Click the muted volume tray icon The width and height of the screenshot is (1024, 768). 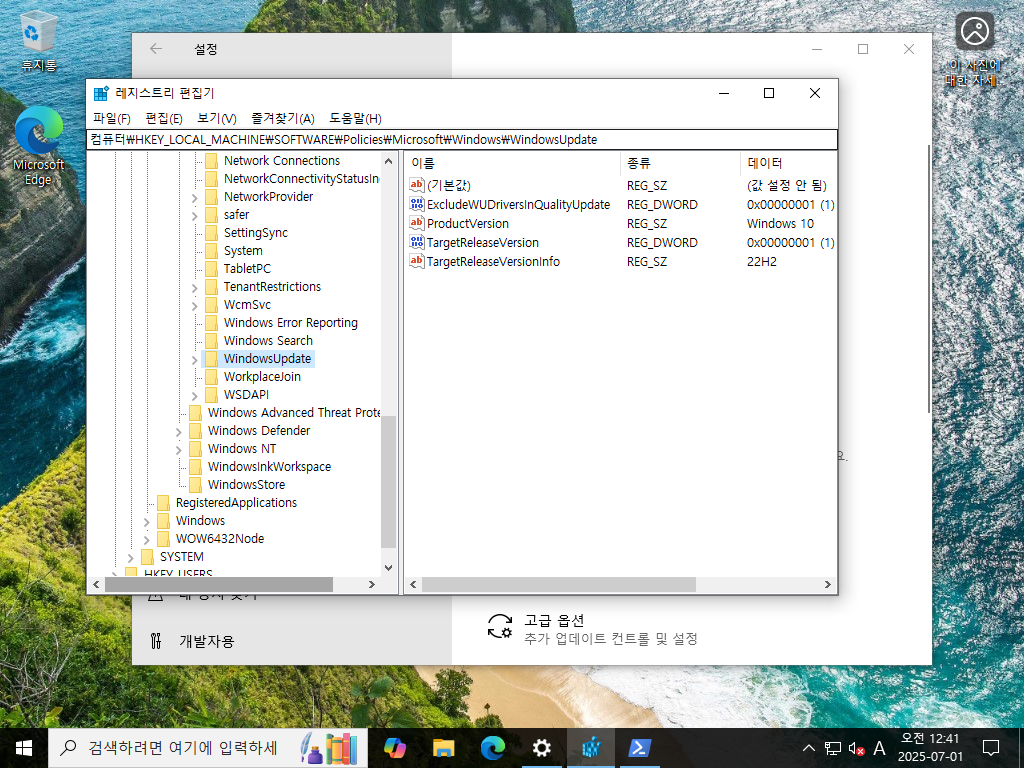pos(856,748)
